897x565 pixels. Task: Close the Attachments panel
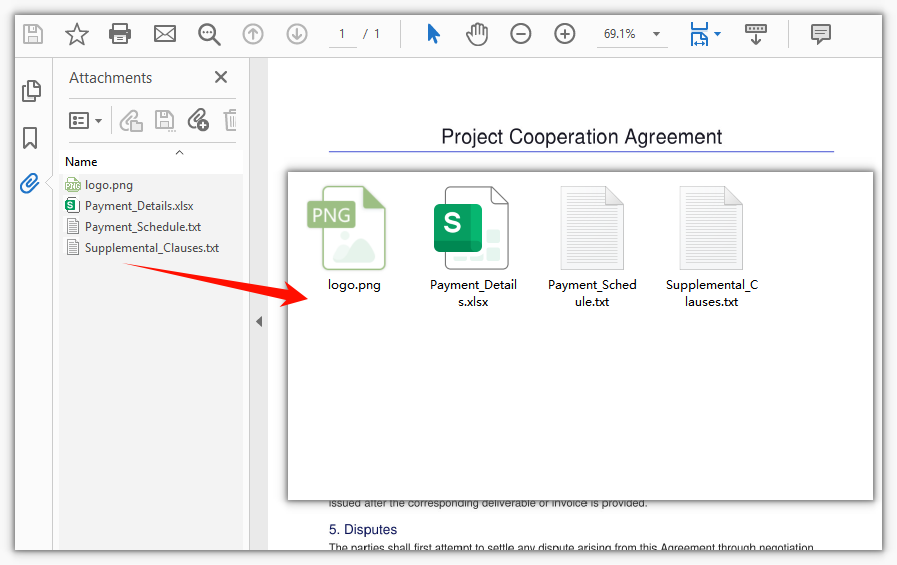[x=221, y=77]
